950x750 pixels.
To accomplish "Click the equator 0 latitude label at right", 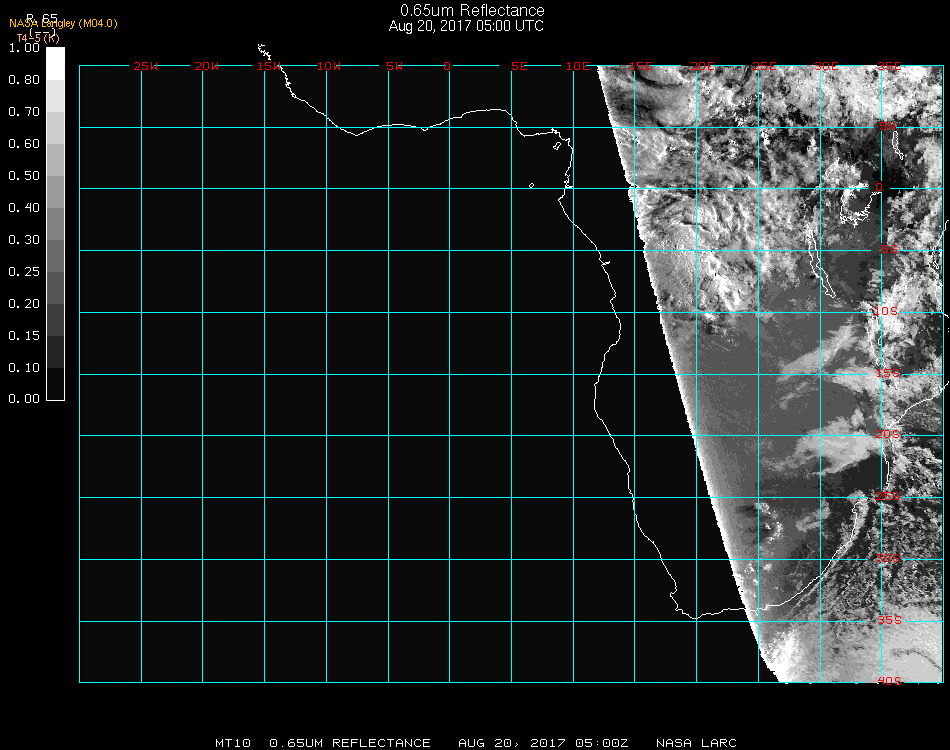I will tap(879, 187).
